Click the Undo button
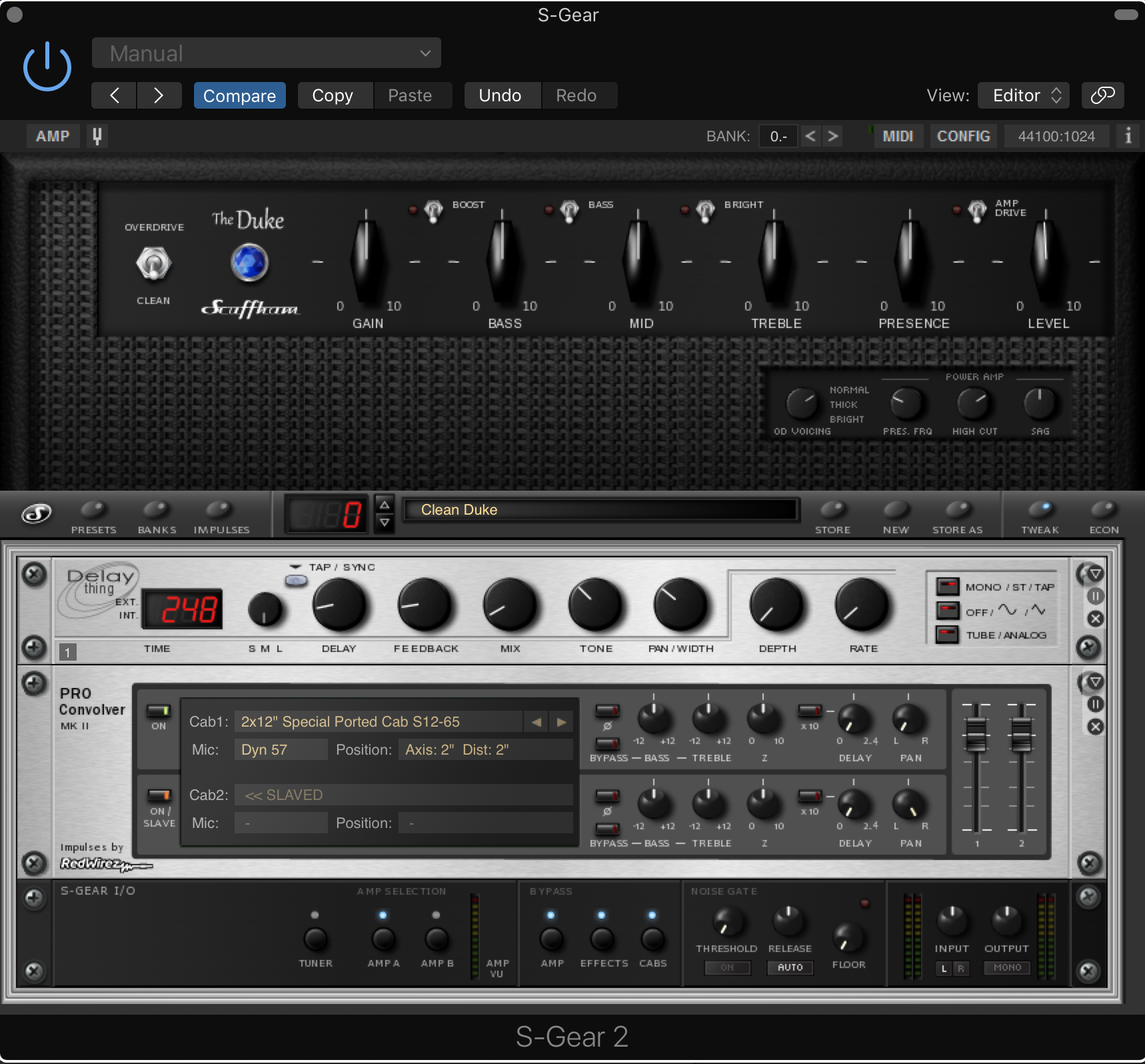This screenshot has height=1064, width=1145. coord(503,95)
